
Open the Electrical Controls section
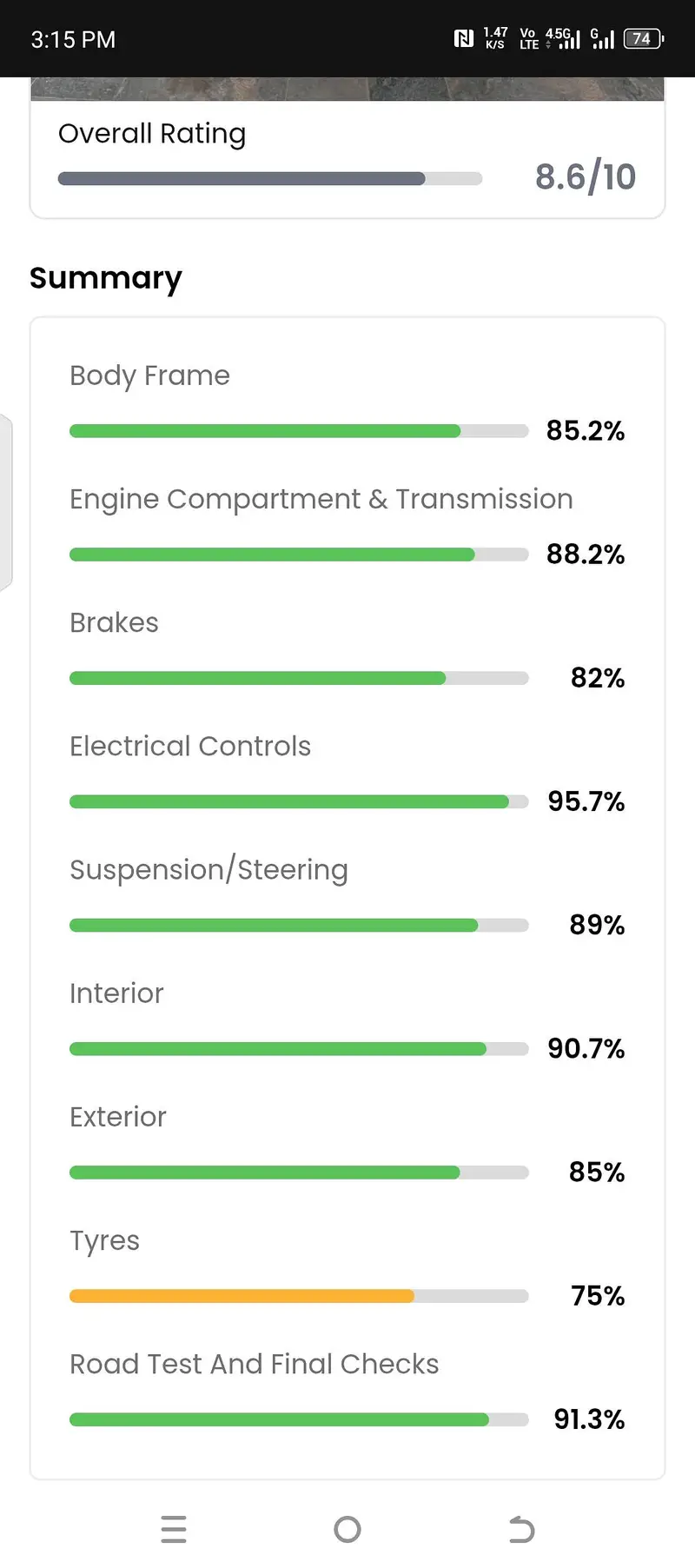(x=189, y=746)
